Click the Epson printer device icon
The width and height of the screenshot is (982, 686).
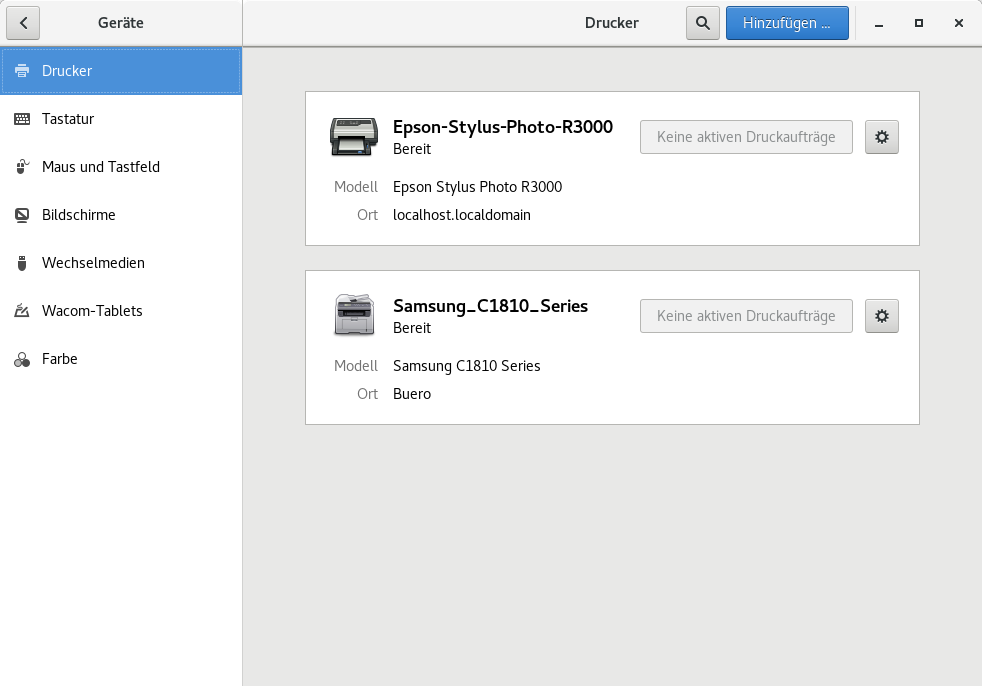(354, 137)
